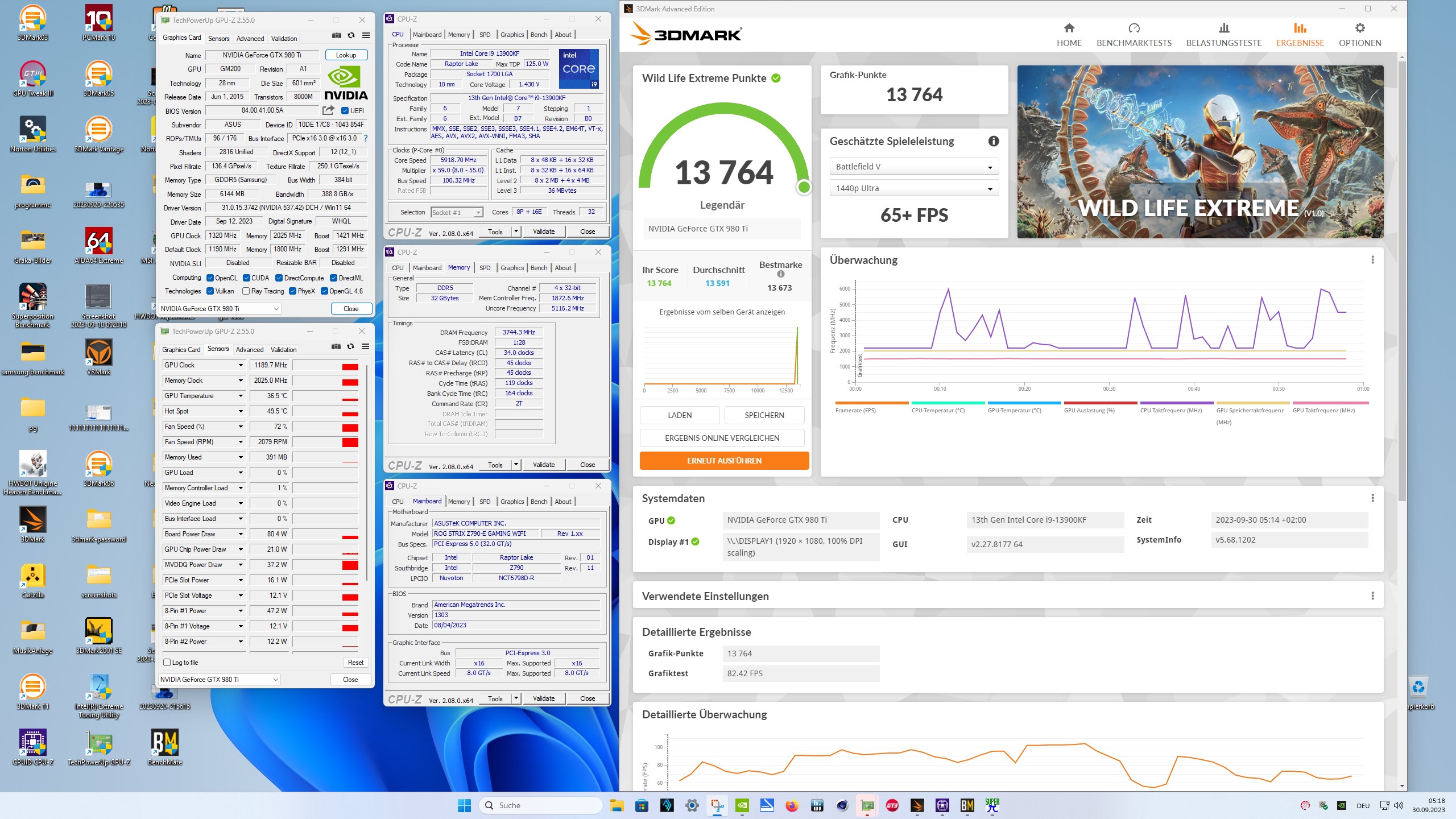This screenshot has height=819, width=1456.
Task: Toggle the DirectML checkbox
Action: [333, 278]
